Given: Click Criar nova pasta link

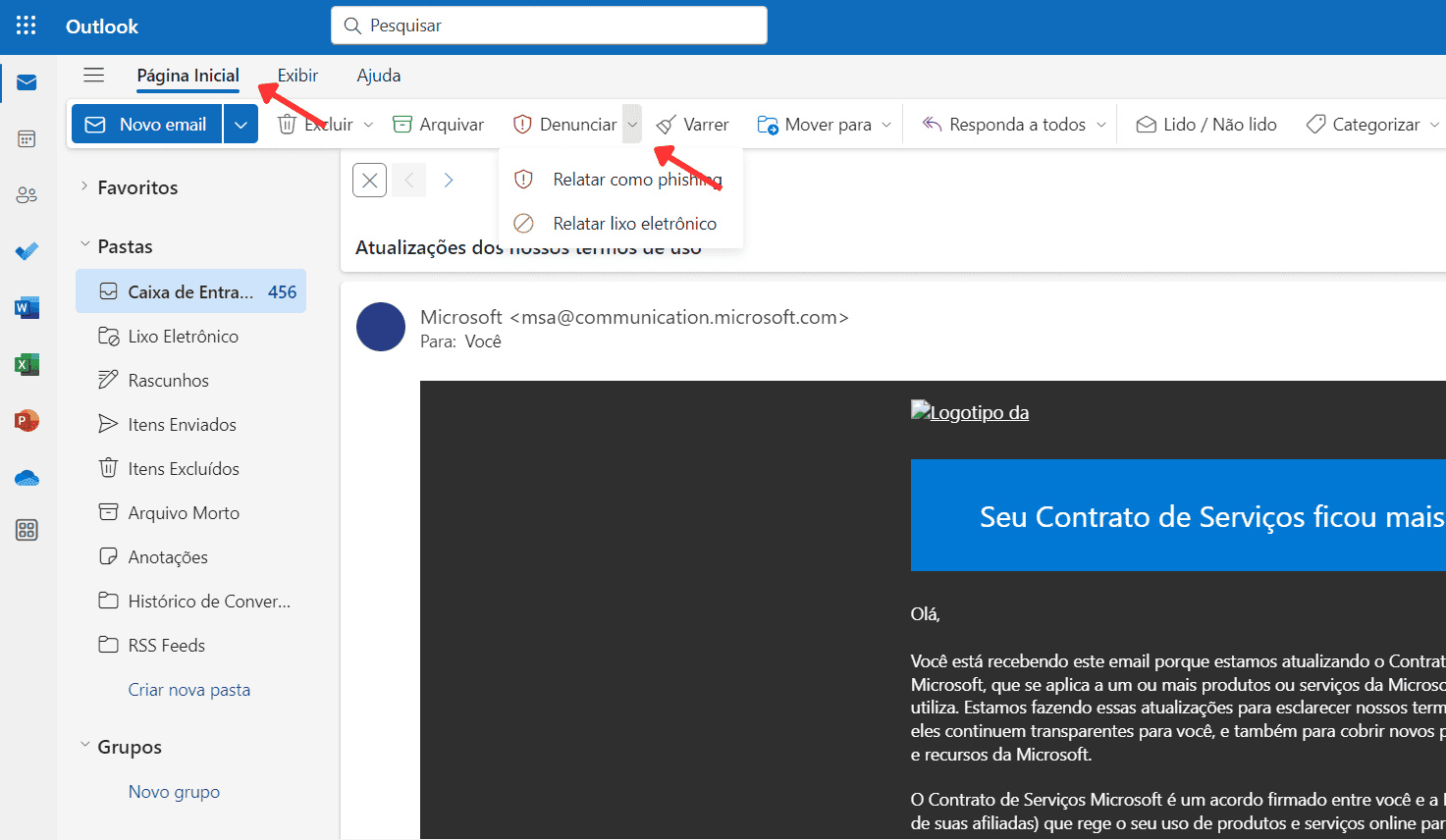Looking at the screenshot, I should point(189,690).
